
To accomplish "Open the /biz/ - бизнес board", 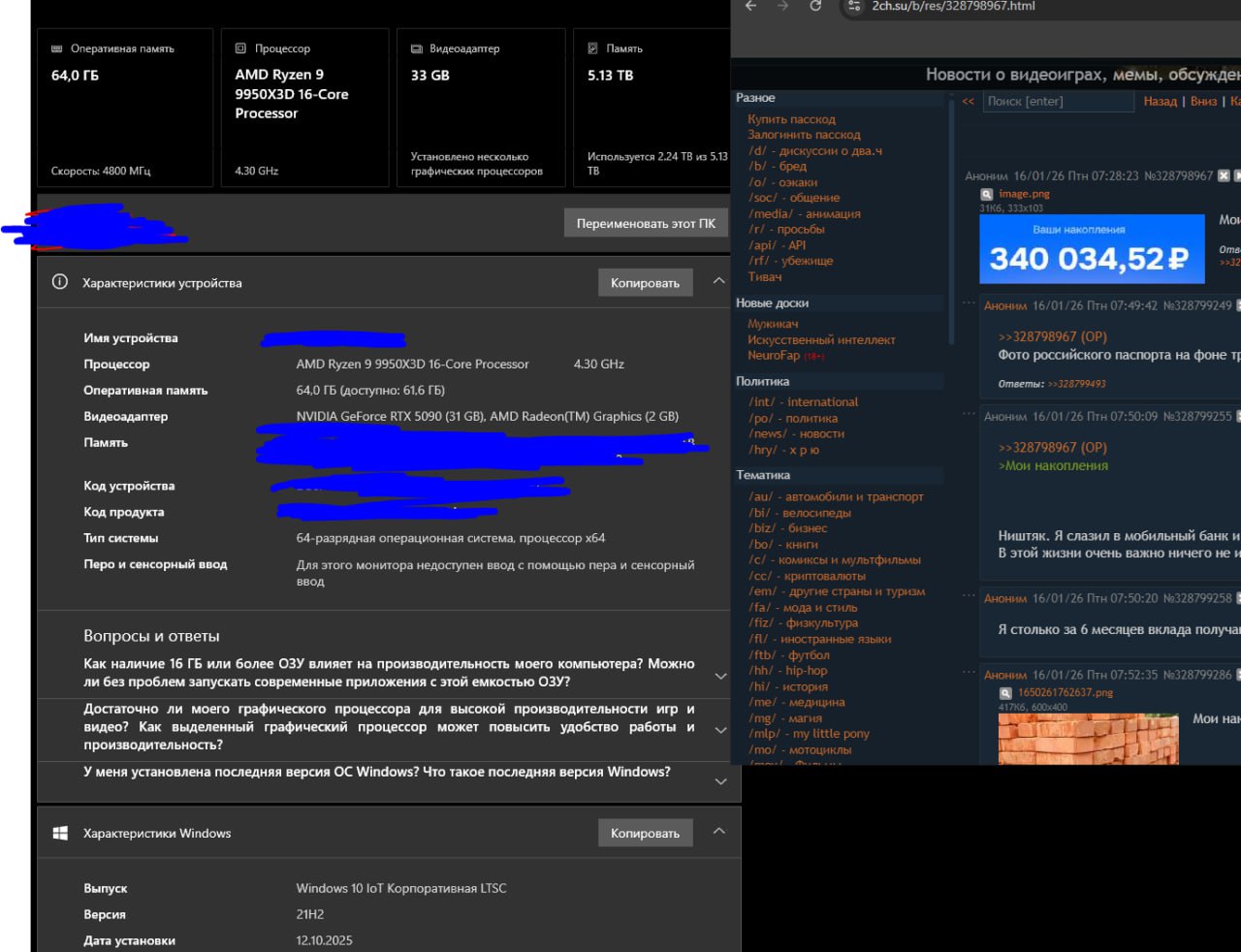I will click(x=788, y=528).
